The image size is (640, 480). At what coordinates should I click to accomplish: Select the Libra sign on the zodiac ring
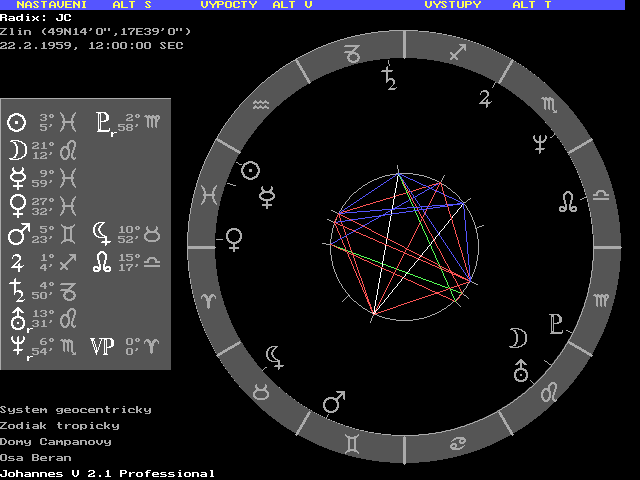click(600, 196)
